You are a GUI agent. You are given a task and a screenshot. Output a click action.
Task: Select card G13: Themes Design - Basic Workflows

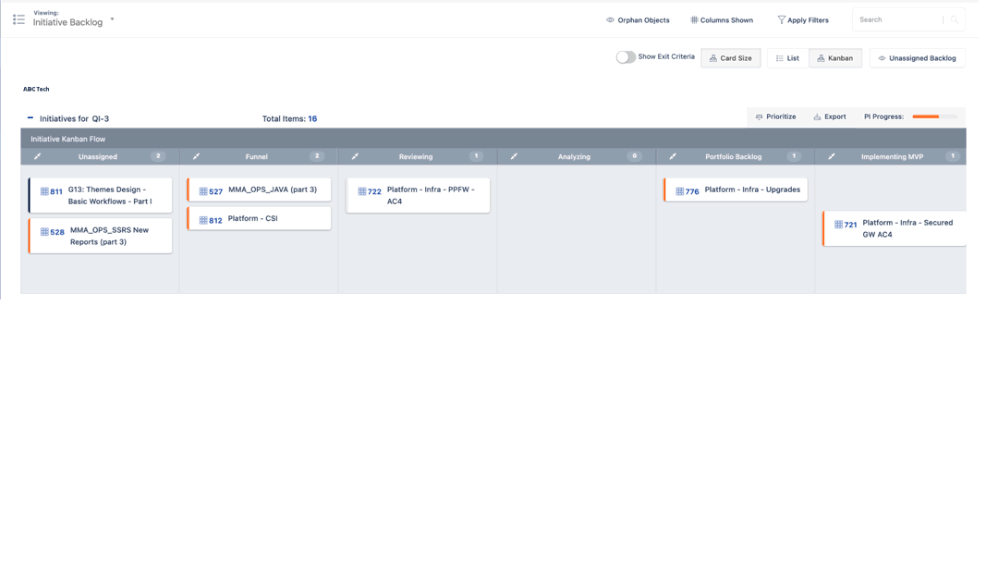click(101, 195)
